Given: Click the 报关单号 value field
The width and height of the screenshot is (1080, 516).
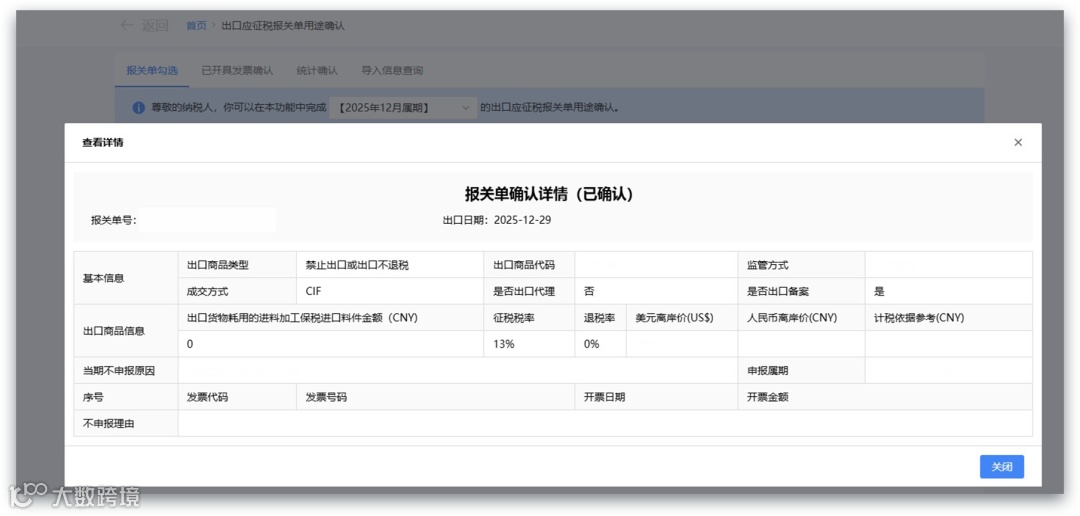Looking at the screenshot, I should pyautogui.click(x=207, y=220).
